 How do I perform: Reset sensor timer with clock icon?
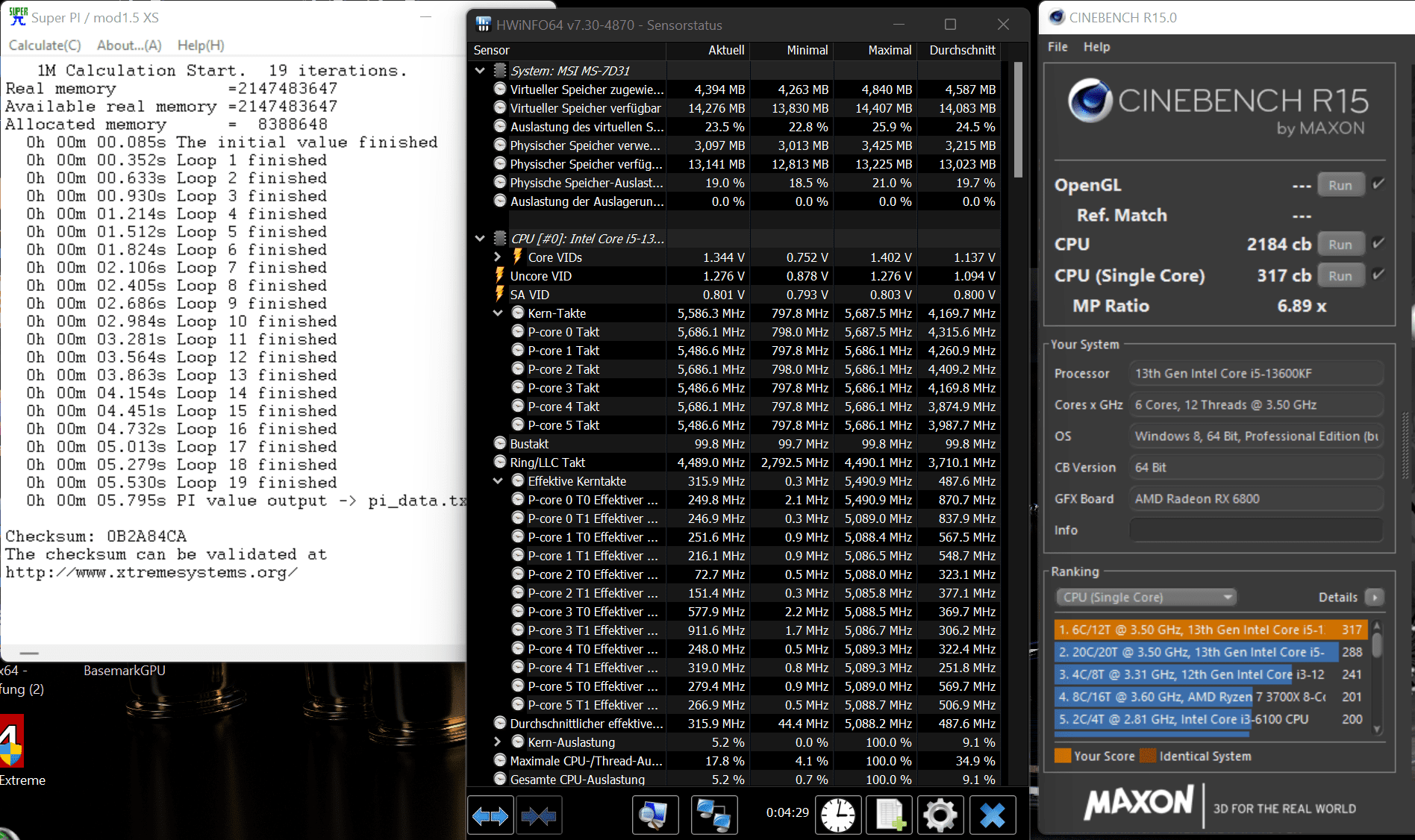pyautogui.click(x=838, y=815)
